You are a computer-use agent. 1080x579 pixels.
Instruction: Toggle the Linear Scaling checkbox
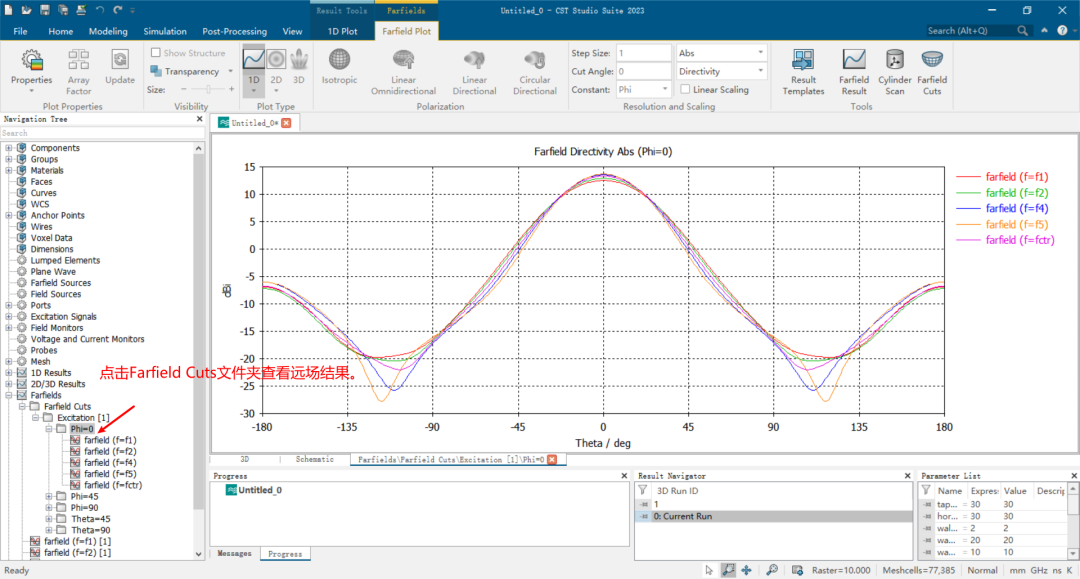(684, 90)
